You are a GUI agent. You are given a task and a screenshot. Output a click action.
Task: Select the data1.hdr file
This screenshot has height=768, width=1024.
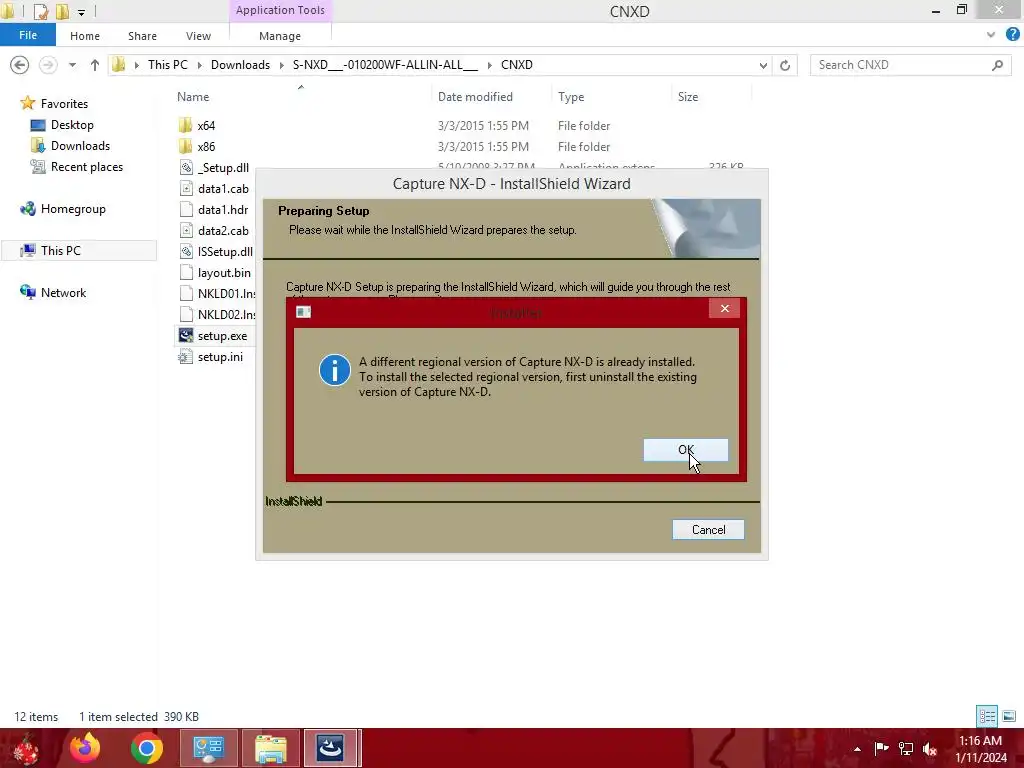pyautogui.click(x=214, y=210)
